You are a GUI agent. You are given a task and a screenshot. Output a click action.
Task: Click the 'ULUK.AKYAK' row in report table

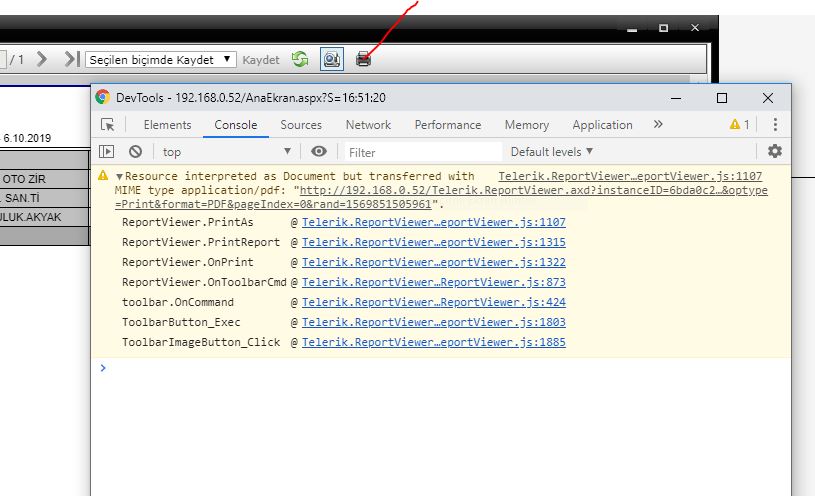pyautogui.click(x=45, y=217)
